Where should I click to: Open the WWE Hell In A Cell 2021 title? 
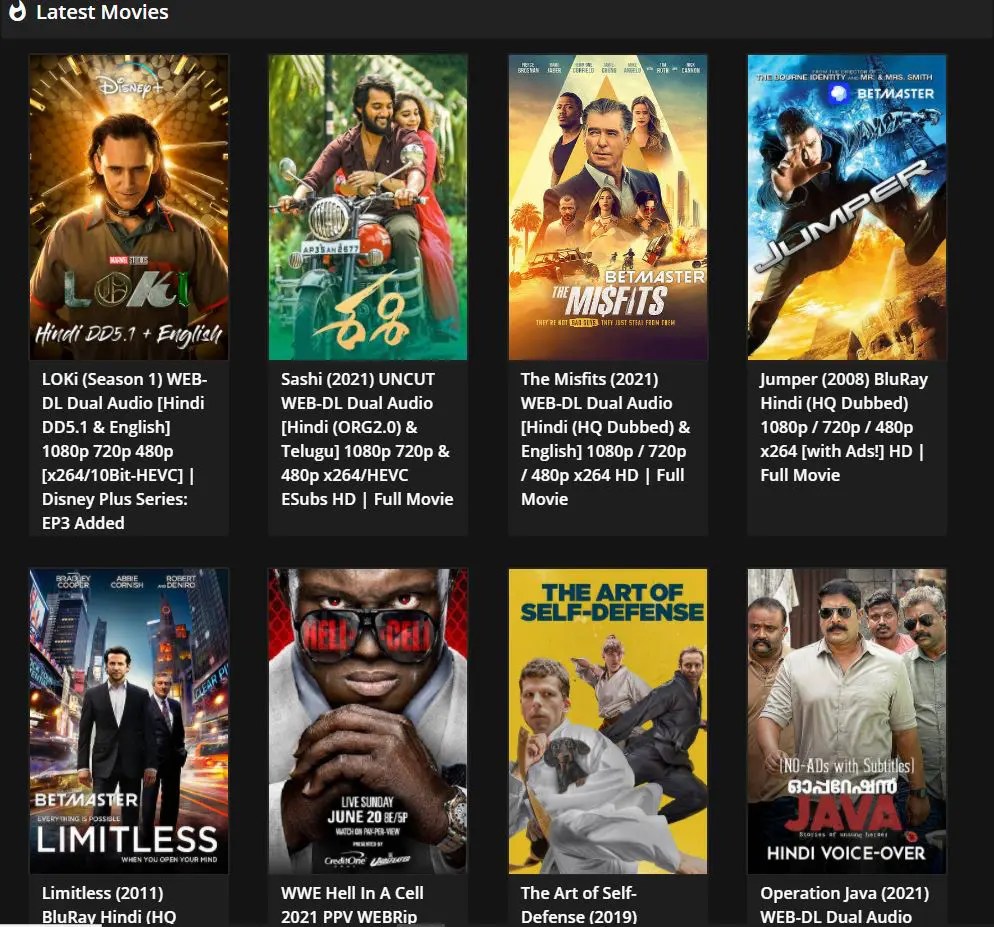pyautogui.click(x=352, y=905)
